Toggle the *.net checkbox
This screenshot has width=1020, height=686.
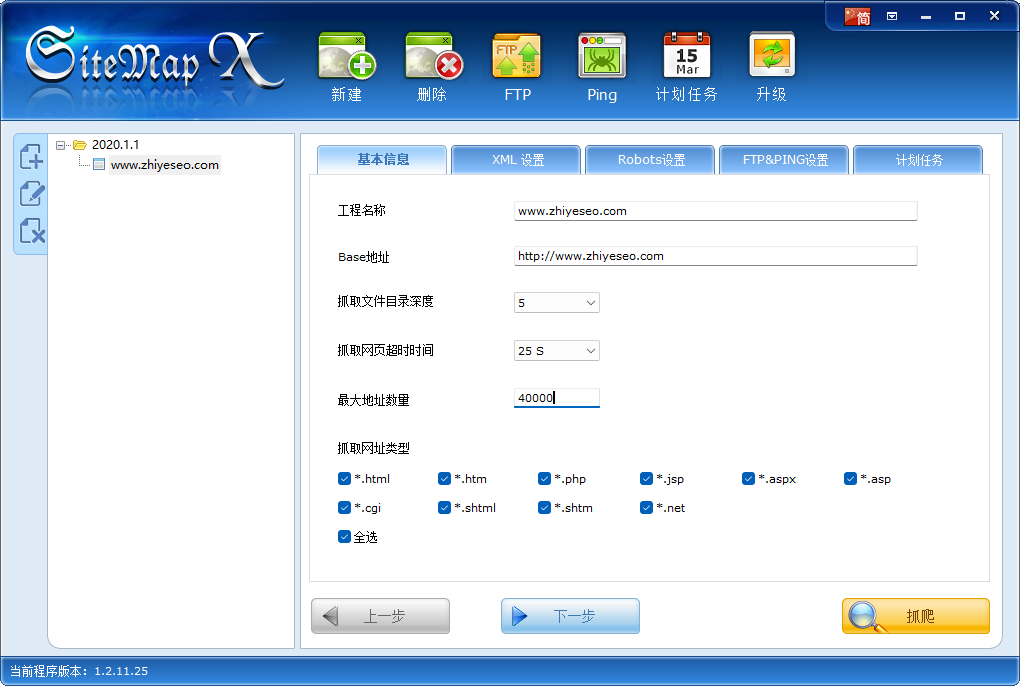(646, 507)
